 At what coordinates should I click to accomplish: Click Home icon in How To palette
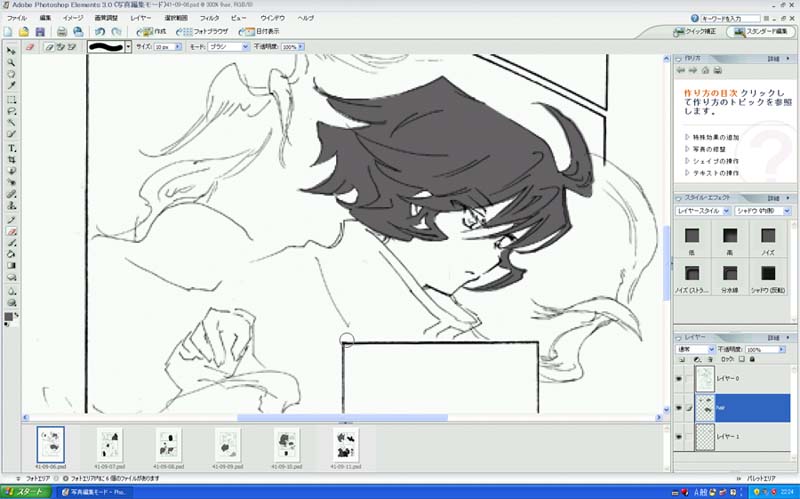[705, 70]
